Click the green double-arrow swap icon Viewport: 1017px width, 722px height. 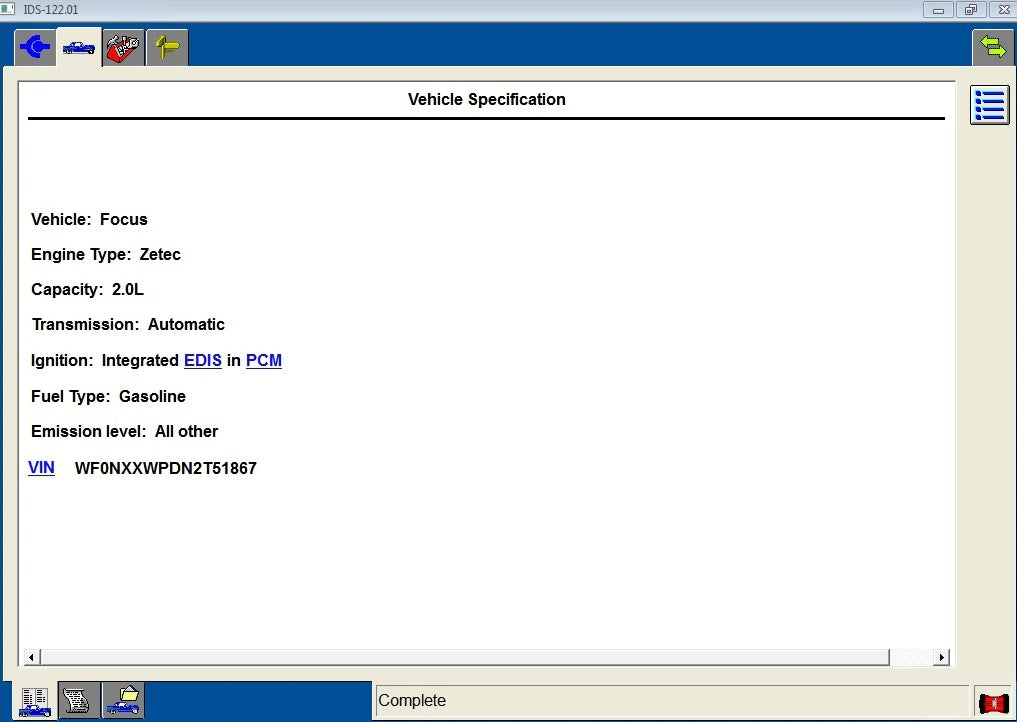(993, 47)
